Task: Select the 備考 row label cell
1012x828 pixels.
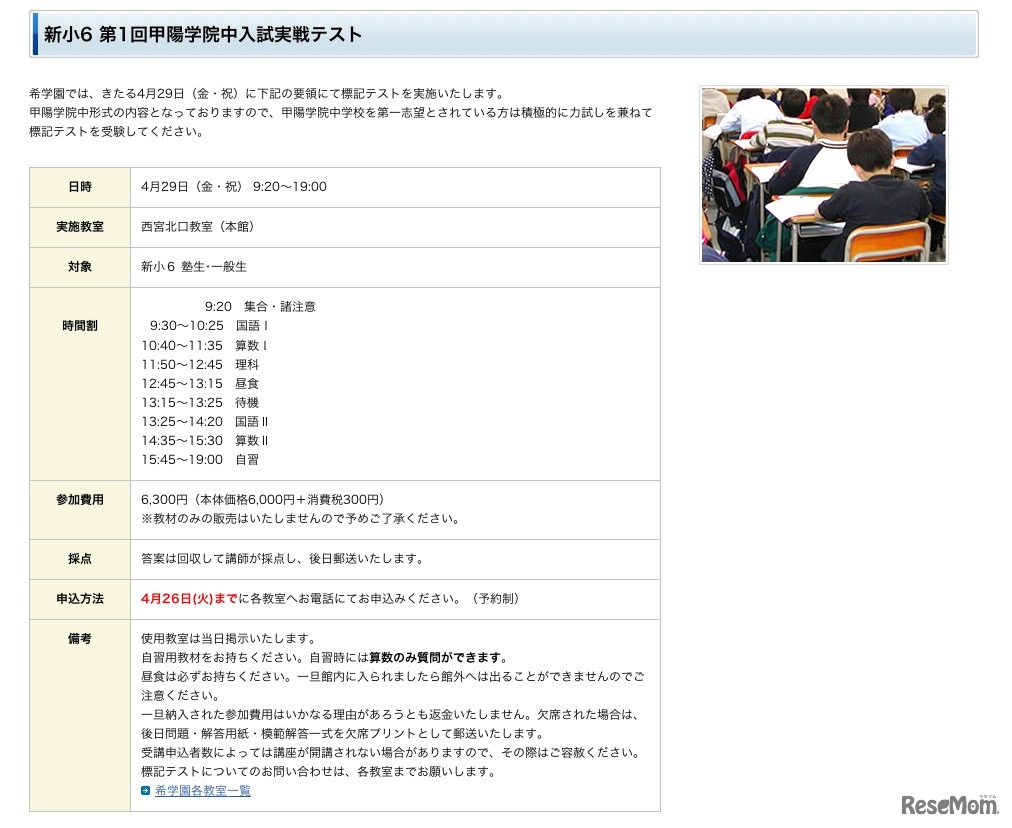Action: [79, 640]
